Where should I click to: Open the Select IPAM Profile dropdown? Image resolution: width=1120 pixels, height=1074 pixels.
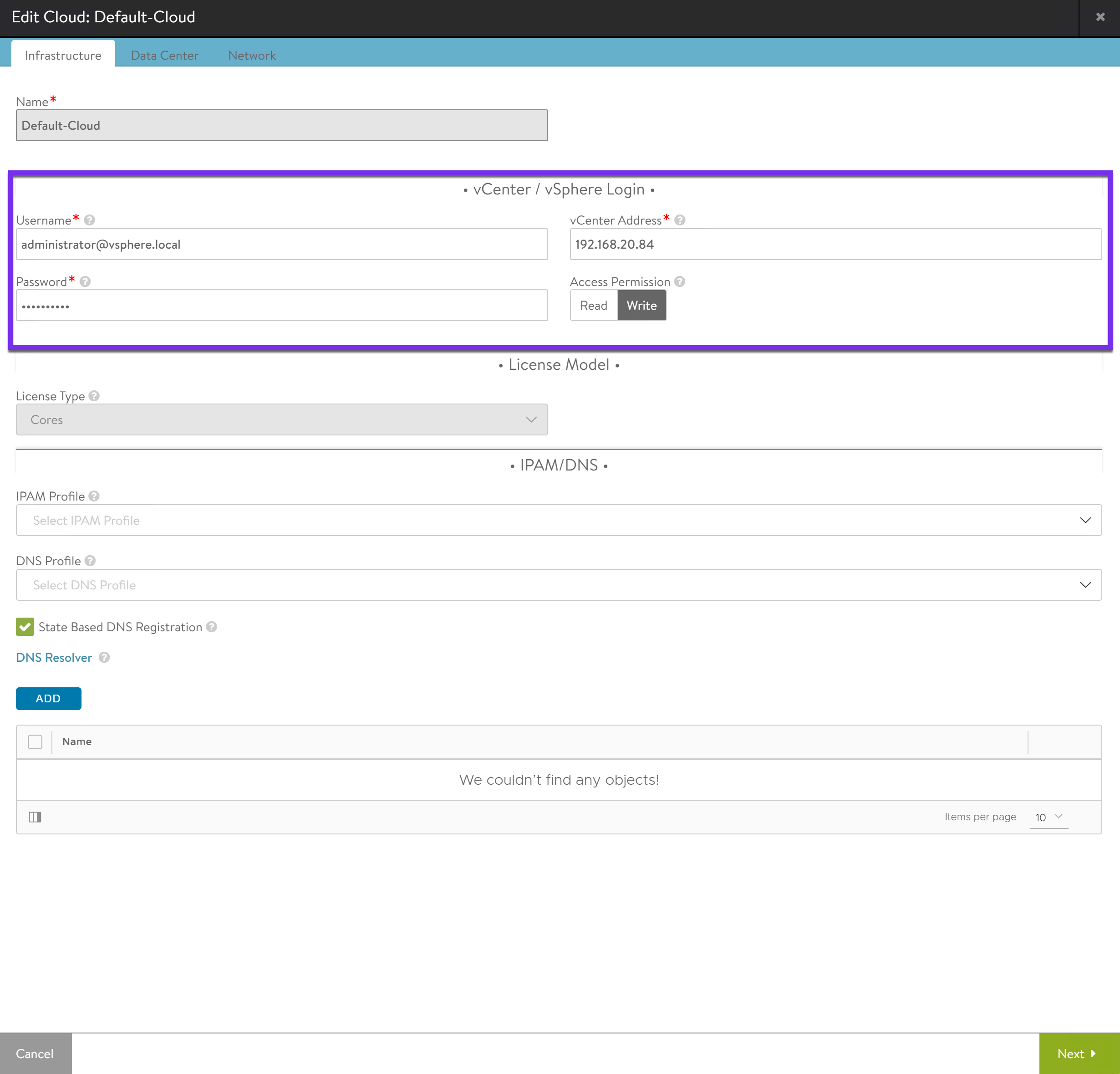(x=558, y=520)
